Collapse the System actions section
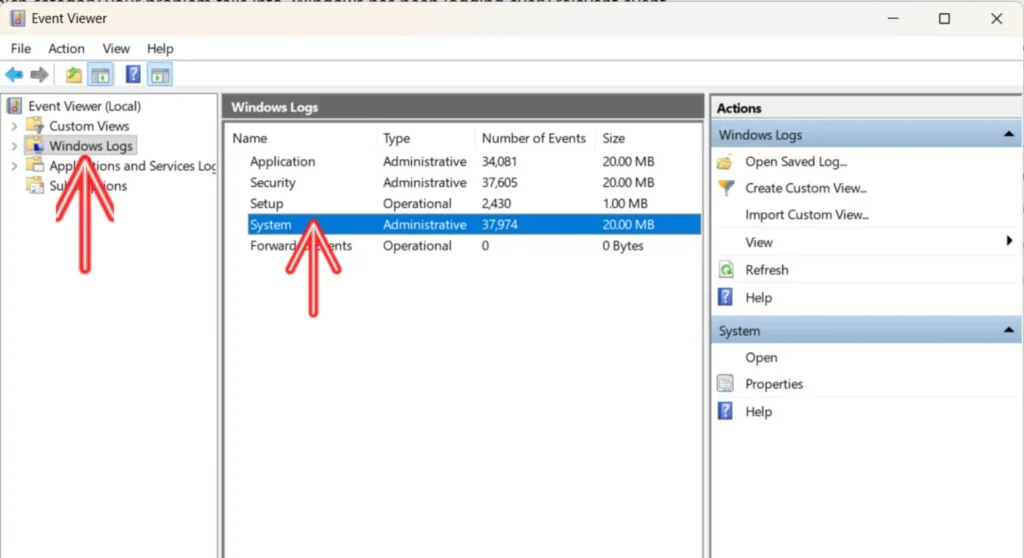This screenshot has width=1024, height=558. [x=1008, y=331]
